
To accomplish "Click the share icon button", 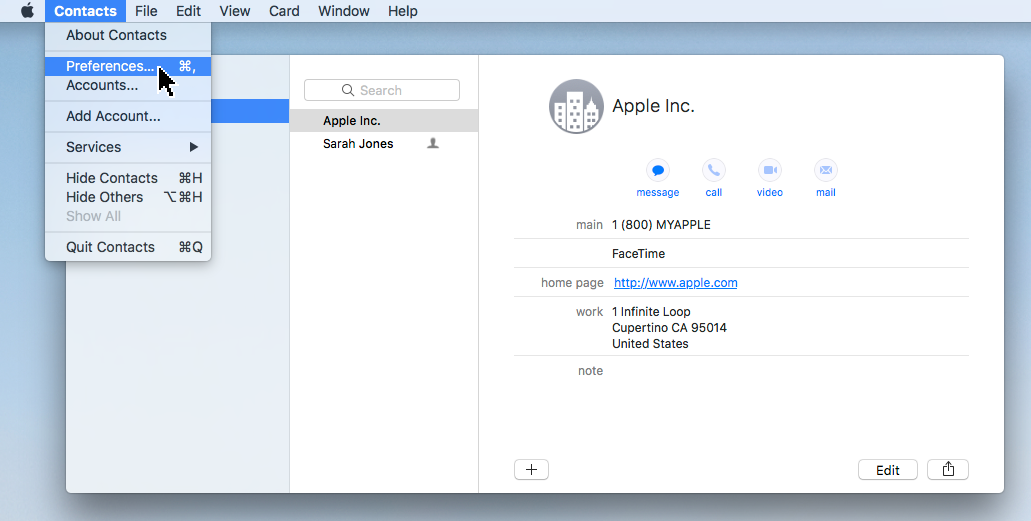I will [x=948, y=470].
